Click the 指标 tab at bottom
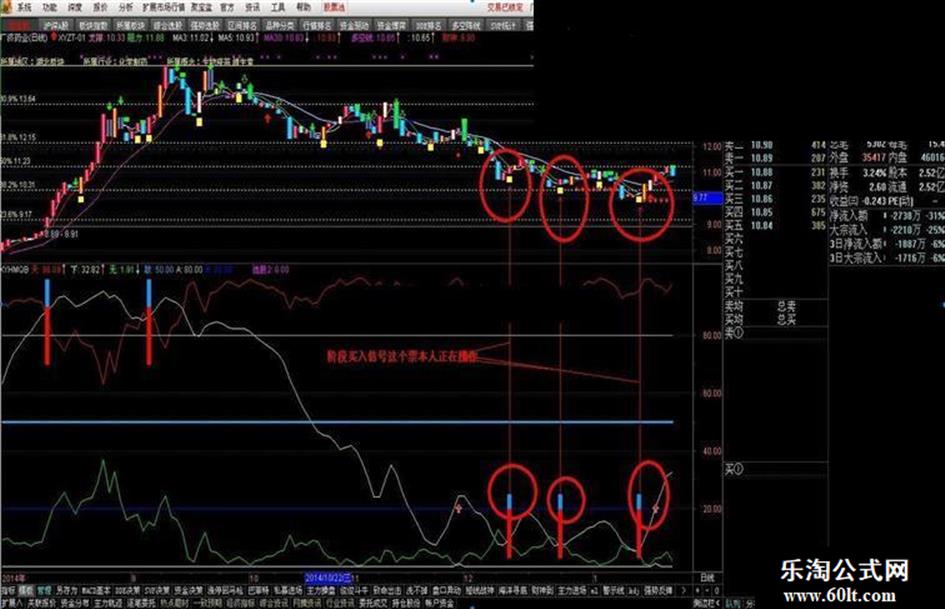Image resolution: width=945 pixels, height=609 pixels. [x=8, y=590]
